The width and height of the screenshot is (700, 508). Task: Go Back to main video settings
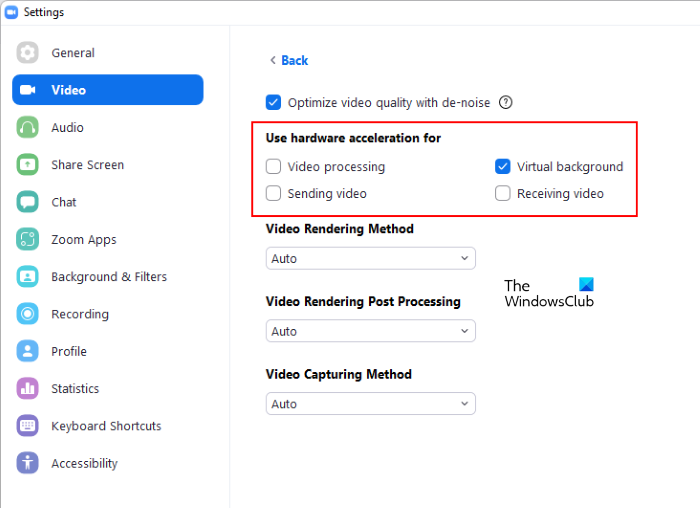(289, 61)
